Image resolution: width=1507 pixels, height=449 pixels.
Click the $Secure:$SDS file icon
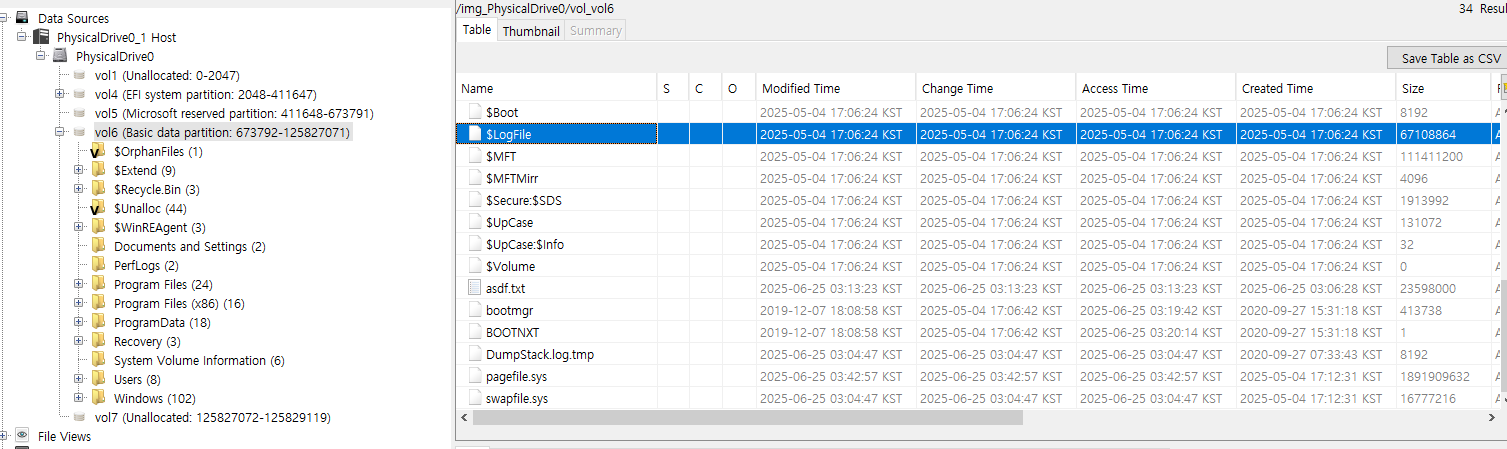(475, 200)
